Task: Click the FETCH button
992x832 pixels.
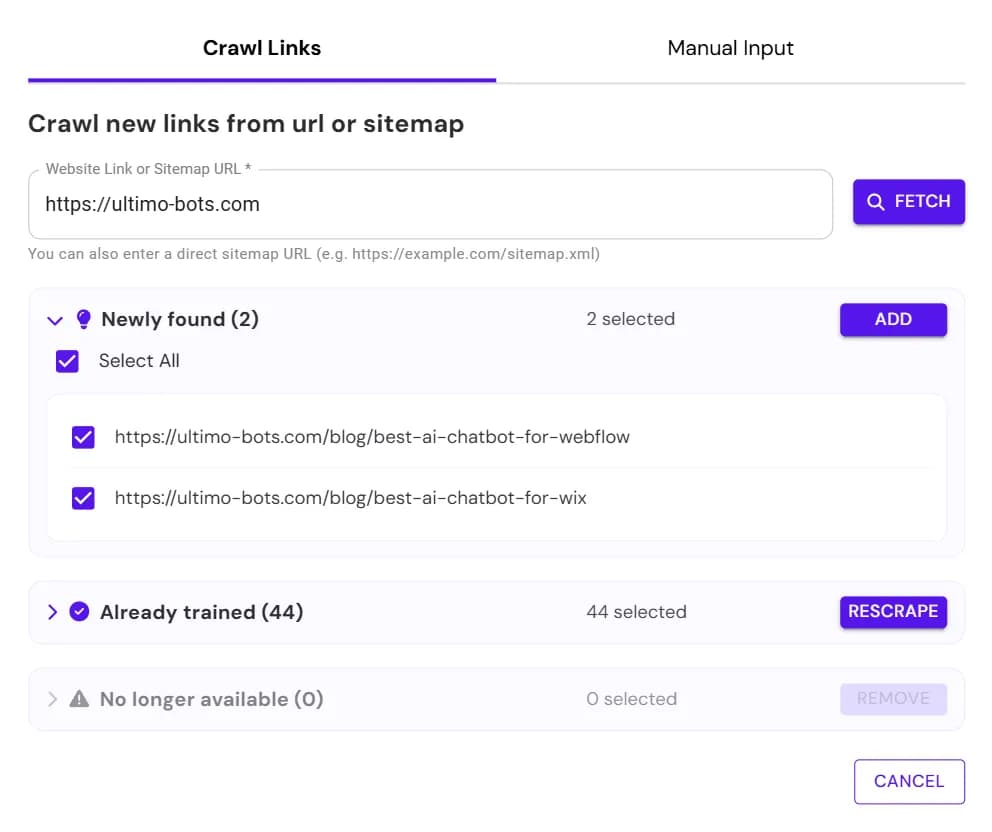Action: click(x=908, y=202)
